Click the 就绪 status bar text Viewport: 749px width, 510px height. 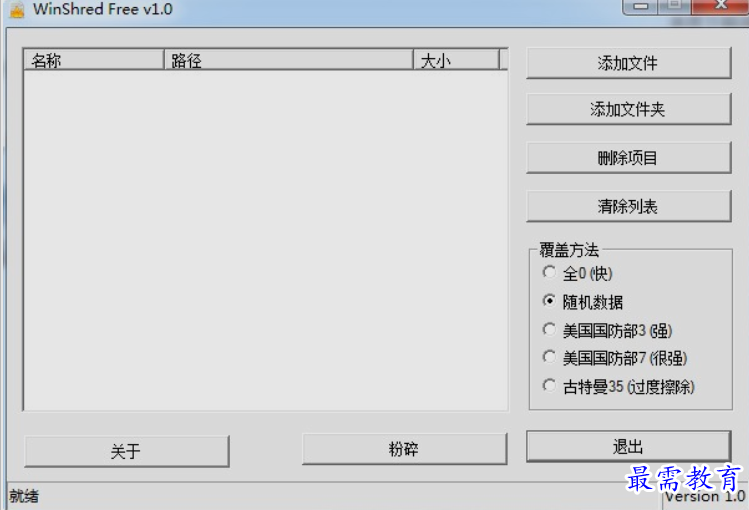24,496
